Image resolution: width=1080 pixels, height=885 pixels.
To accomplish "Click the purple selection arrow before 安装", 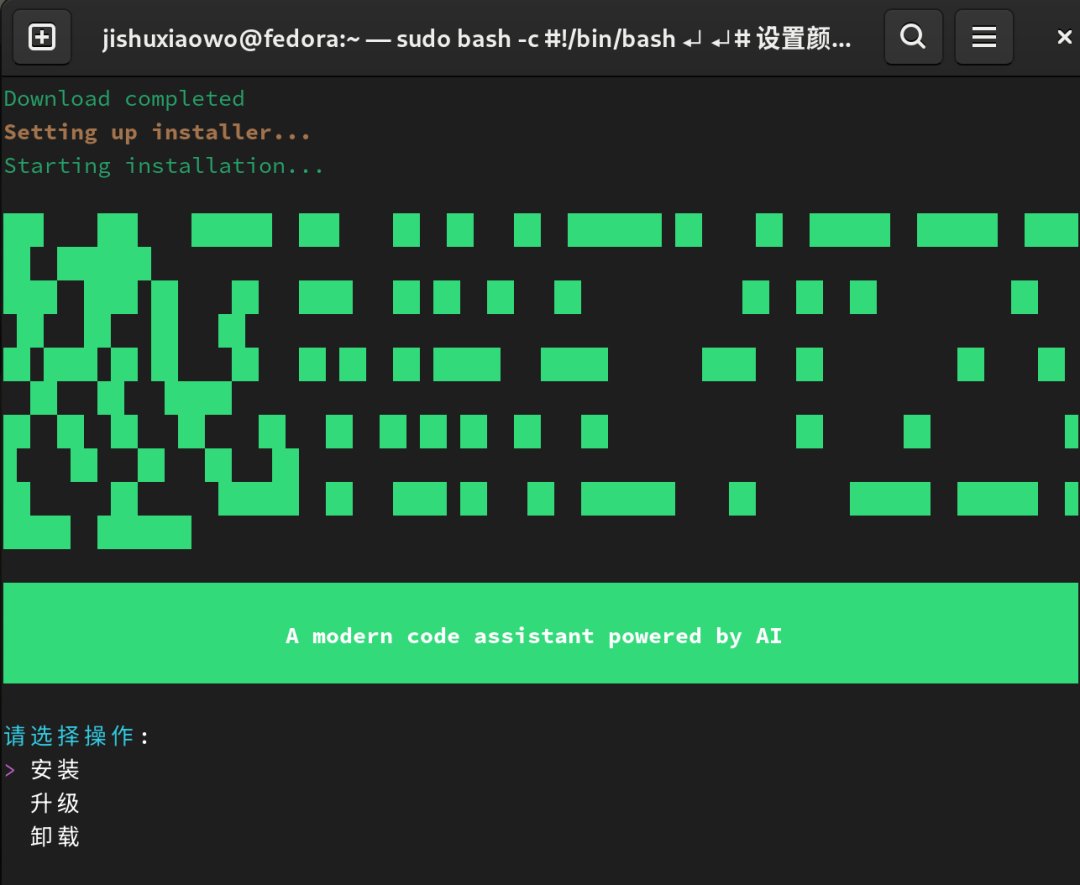I will (x=10, y=770).
